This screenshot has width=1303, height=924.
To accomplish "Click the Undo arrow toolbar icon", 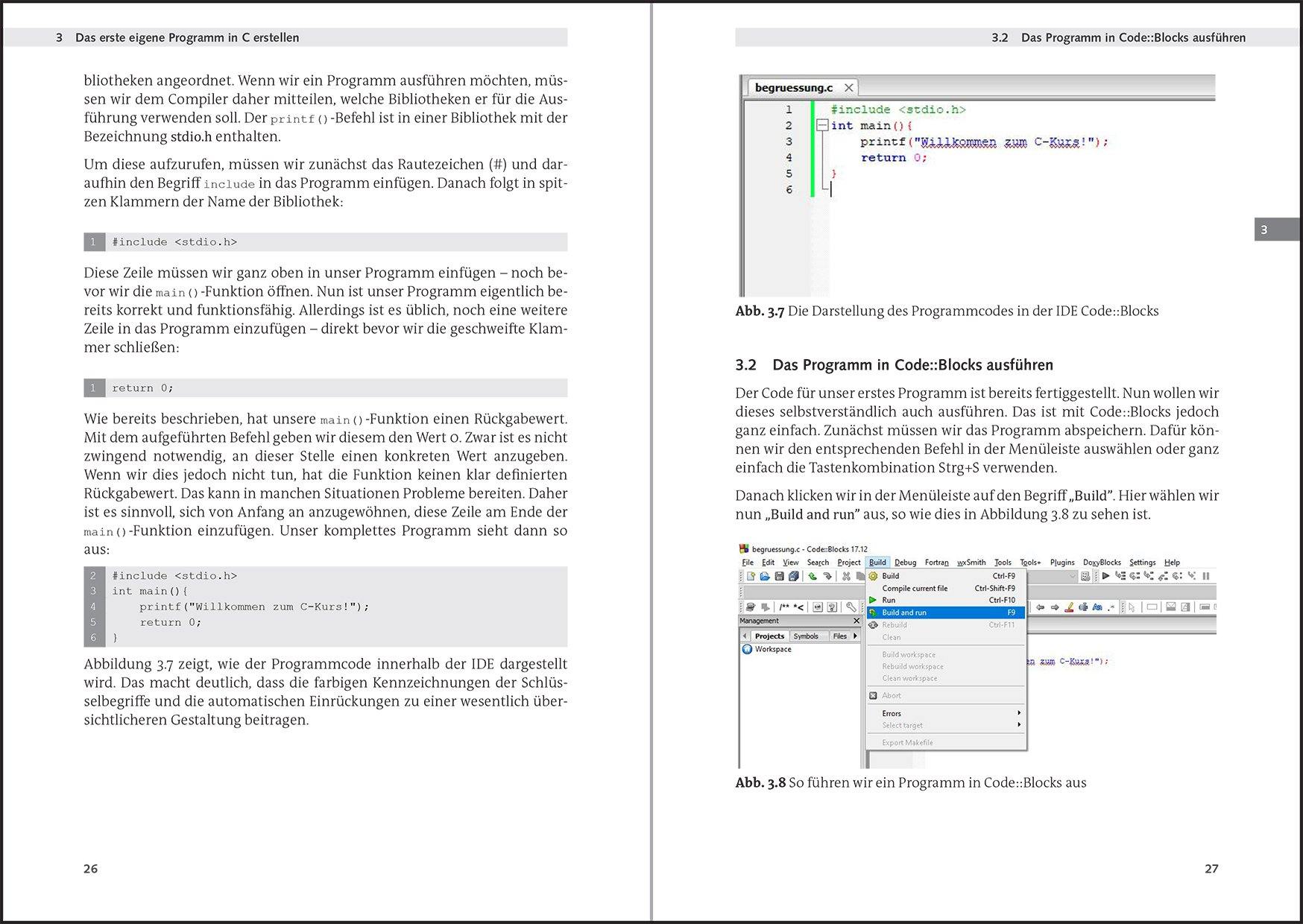I will [813, 576].
